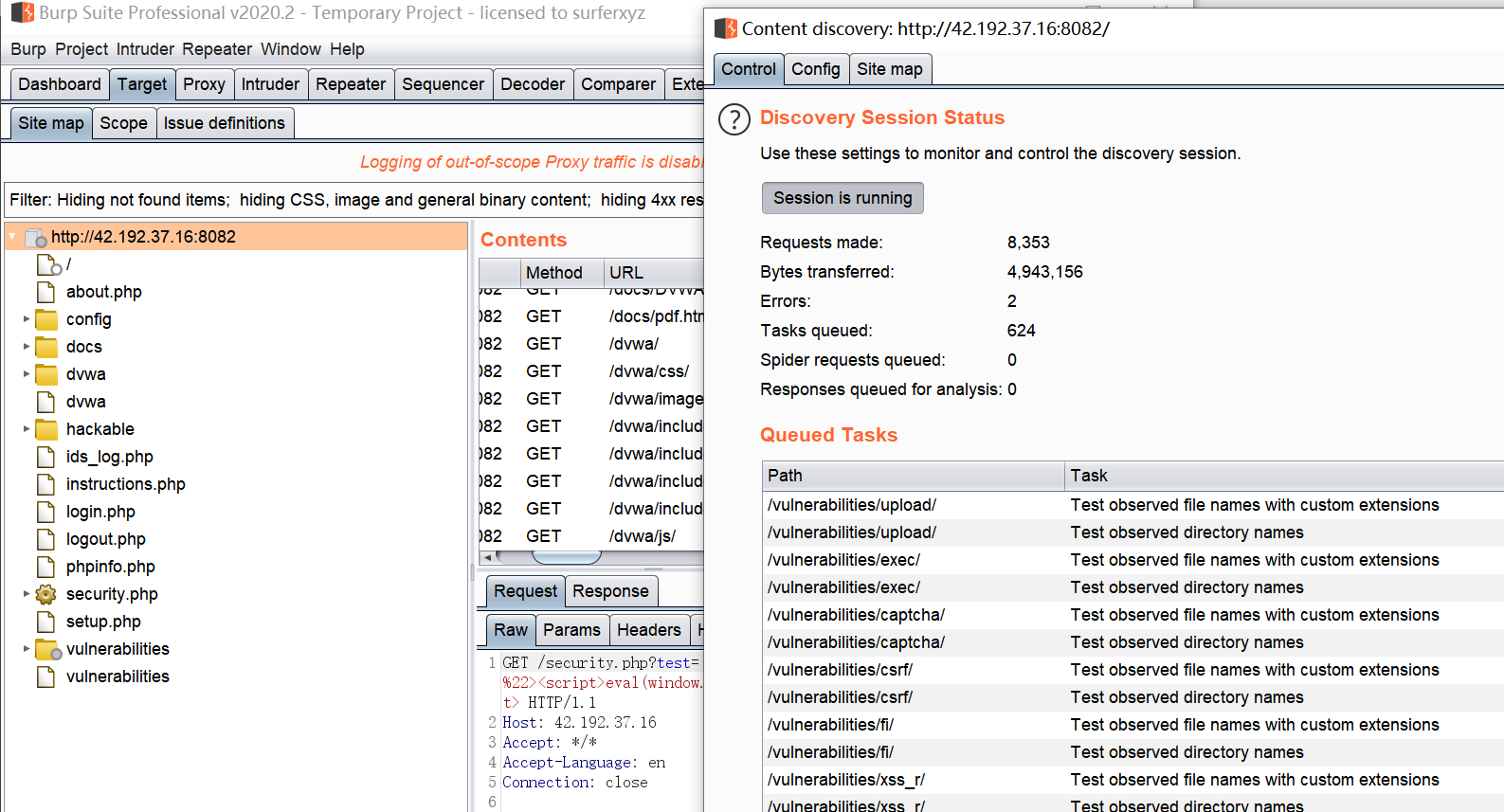The image size is (1504, 812).
Task: Click the phpinfo.php file icon
Action: [45, 567]
